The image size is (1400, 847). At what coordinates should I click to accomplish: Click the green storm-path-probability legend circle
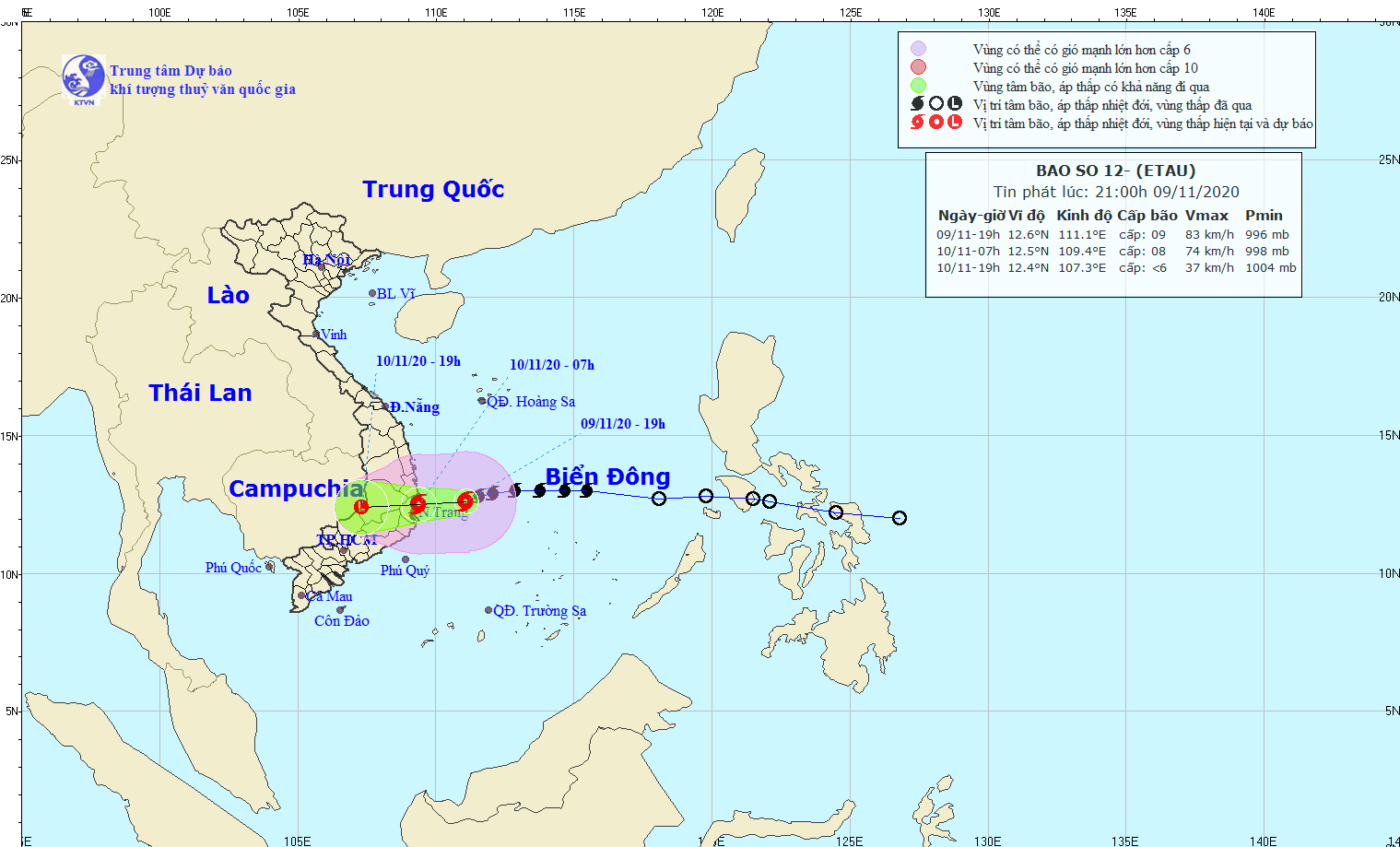pyautogui.click(x=918, y=86)
